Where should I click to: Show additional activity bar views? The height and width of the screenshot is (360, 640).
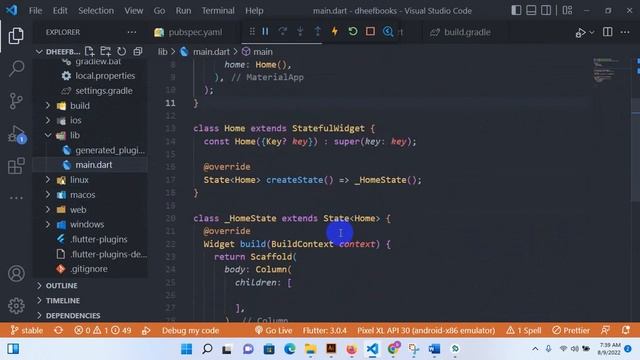(16, 198)
